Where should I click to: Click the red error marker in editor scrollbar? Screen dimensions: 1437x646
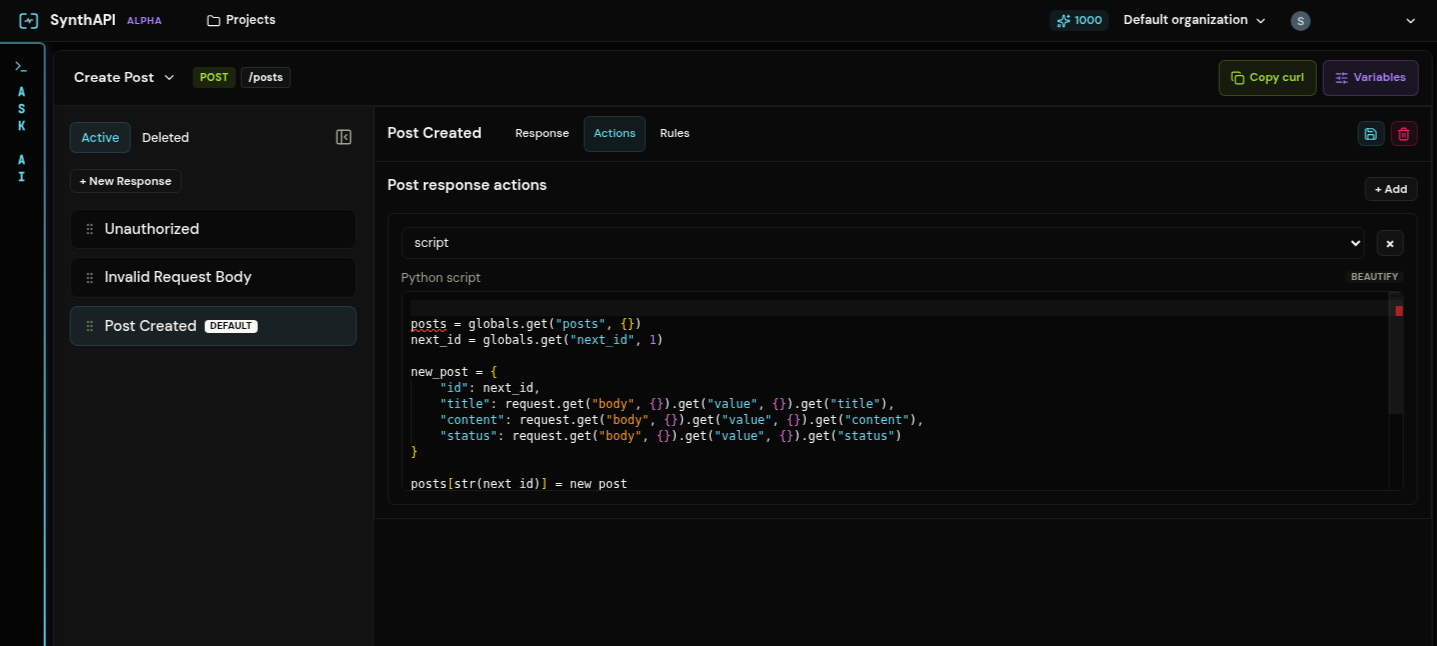(1399, 311)
